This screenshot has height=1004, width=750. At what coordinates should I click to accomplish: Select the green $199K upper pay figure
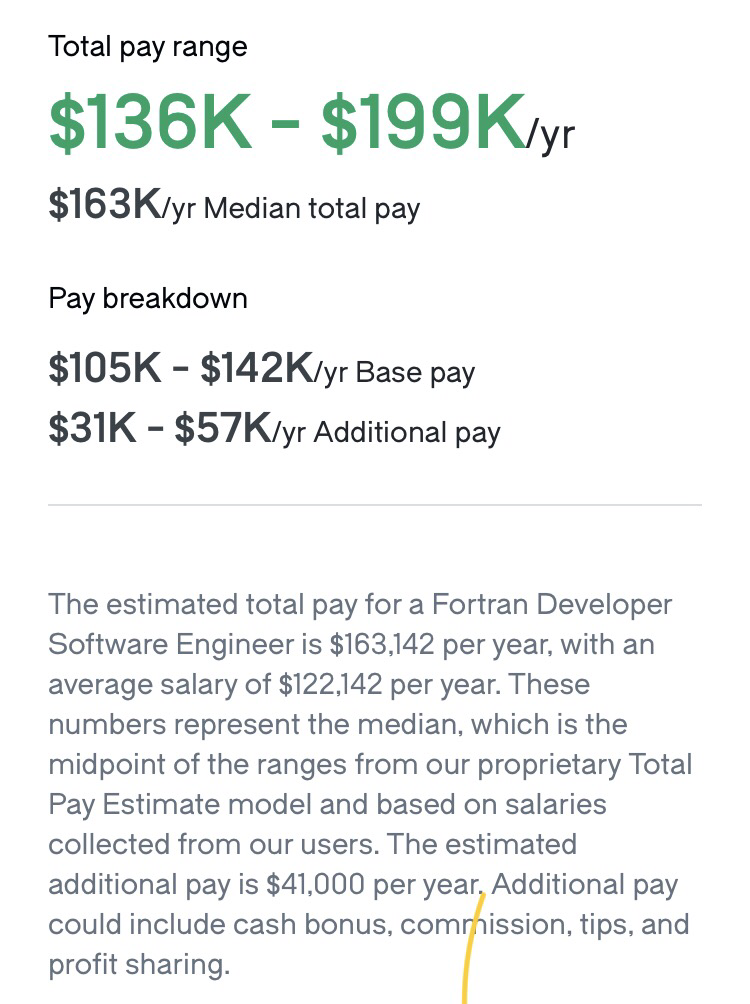[x=423, y=122]
